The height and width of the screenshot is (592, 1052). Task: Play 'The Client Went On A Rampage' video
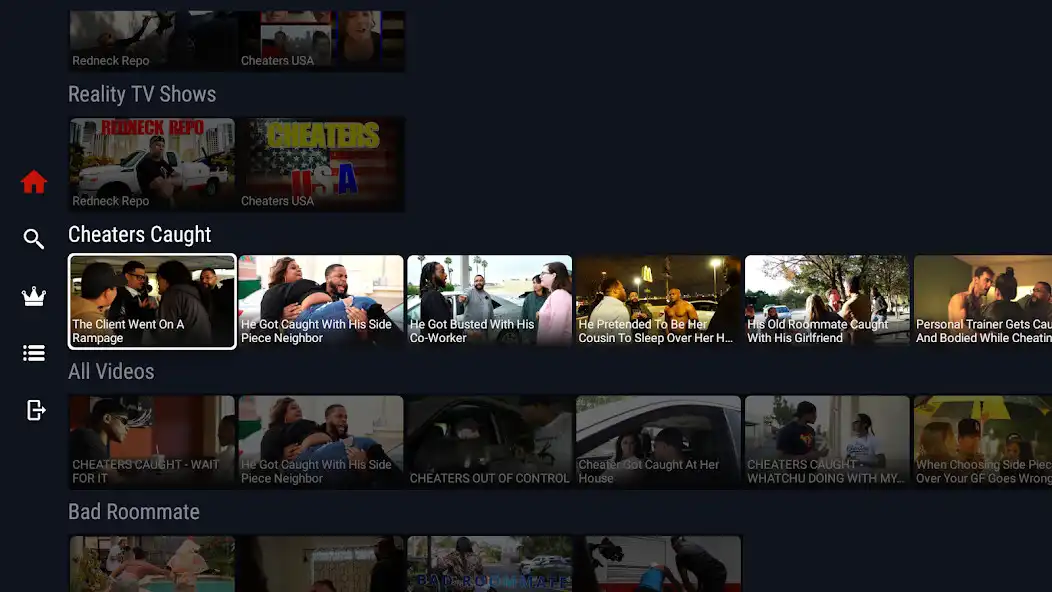point(152,301)
